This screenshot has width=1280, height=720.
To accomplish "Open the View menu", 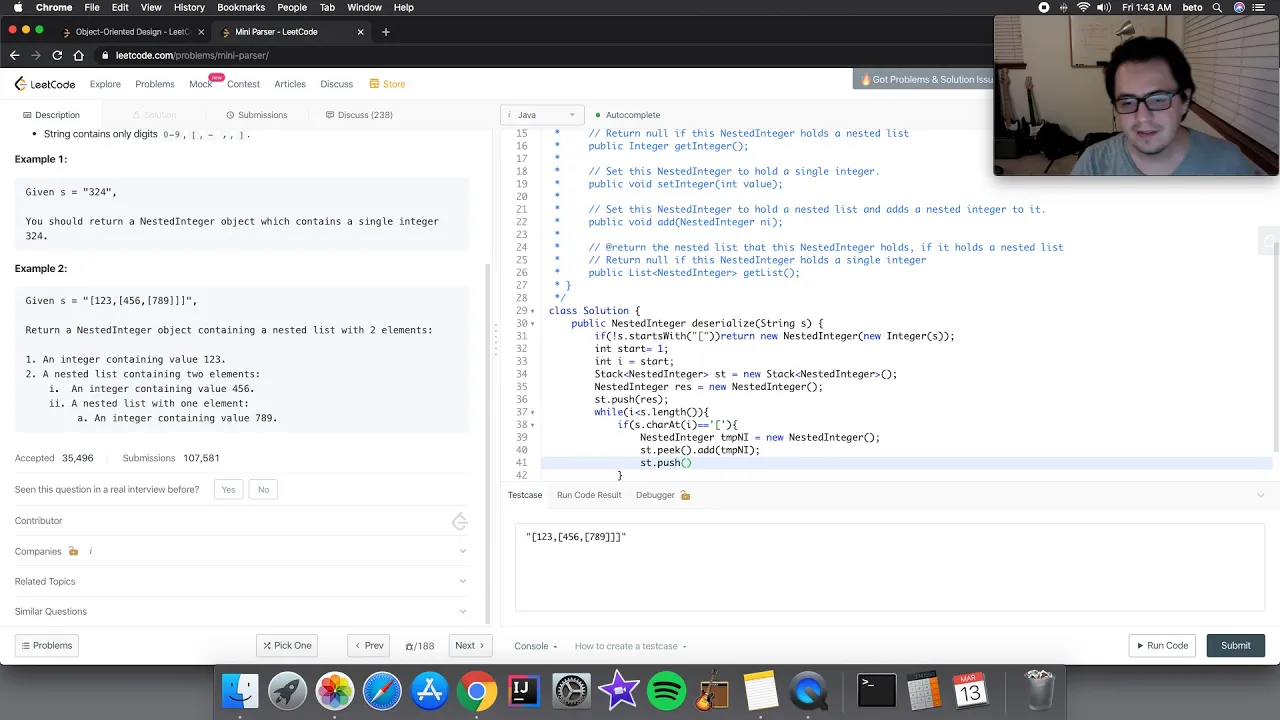I will [x=151, y=7].
